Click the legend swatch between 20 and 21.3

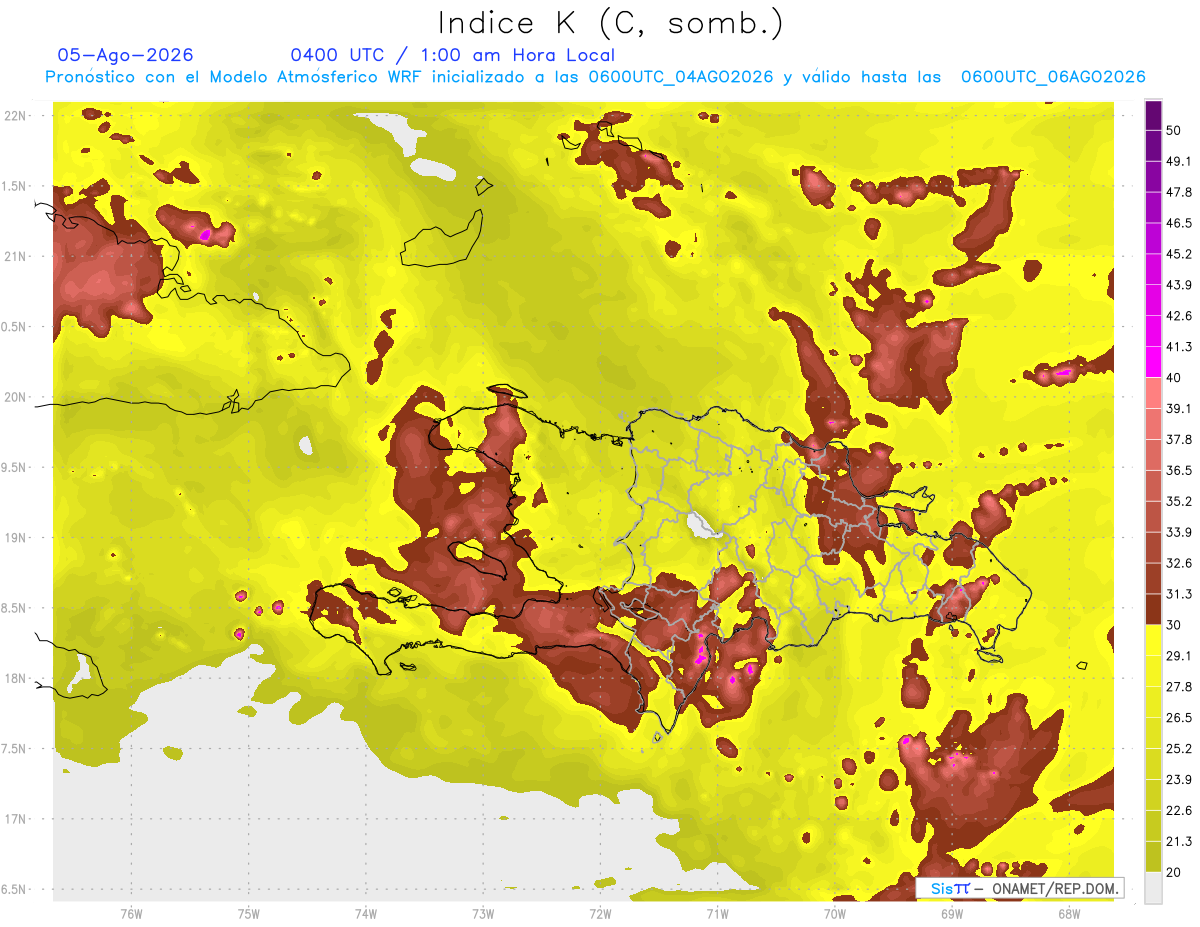click(x=1153, y=856)
